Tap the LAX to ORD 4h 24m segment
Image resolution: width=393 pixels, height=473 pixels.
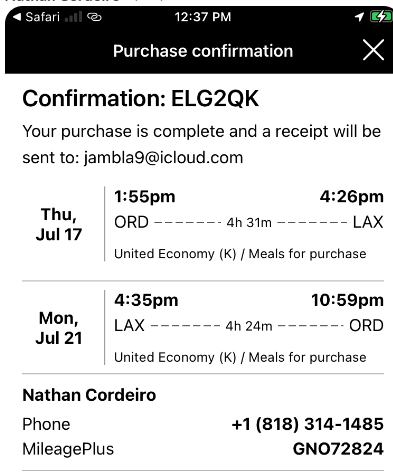pos(249,326)
